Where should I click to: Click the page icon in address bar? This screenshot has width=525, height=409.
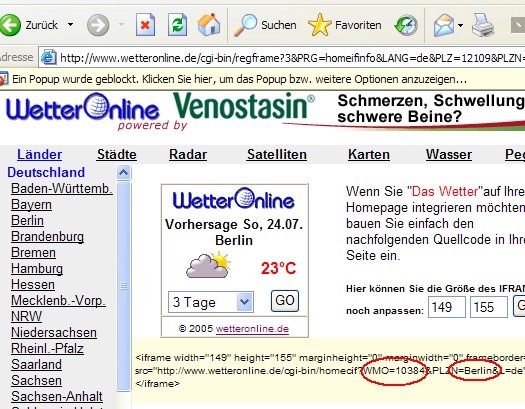click(49, 58)
